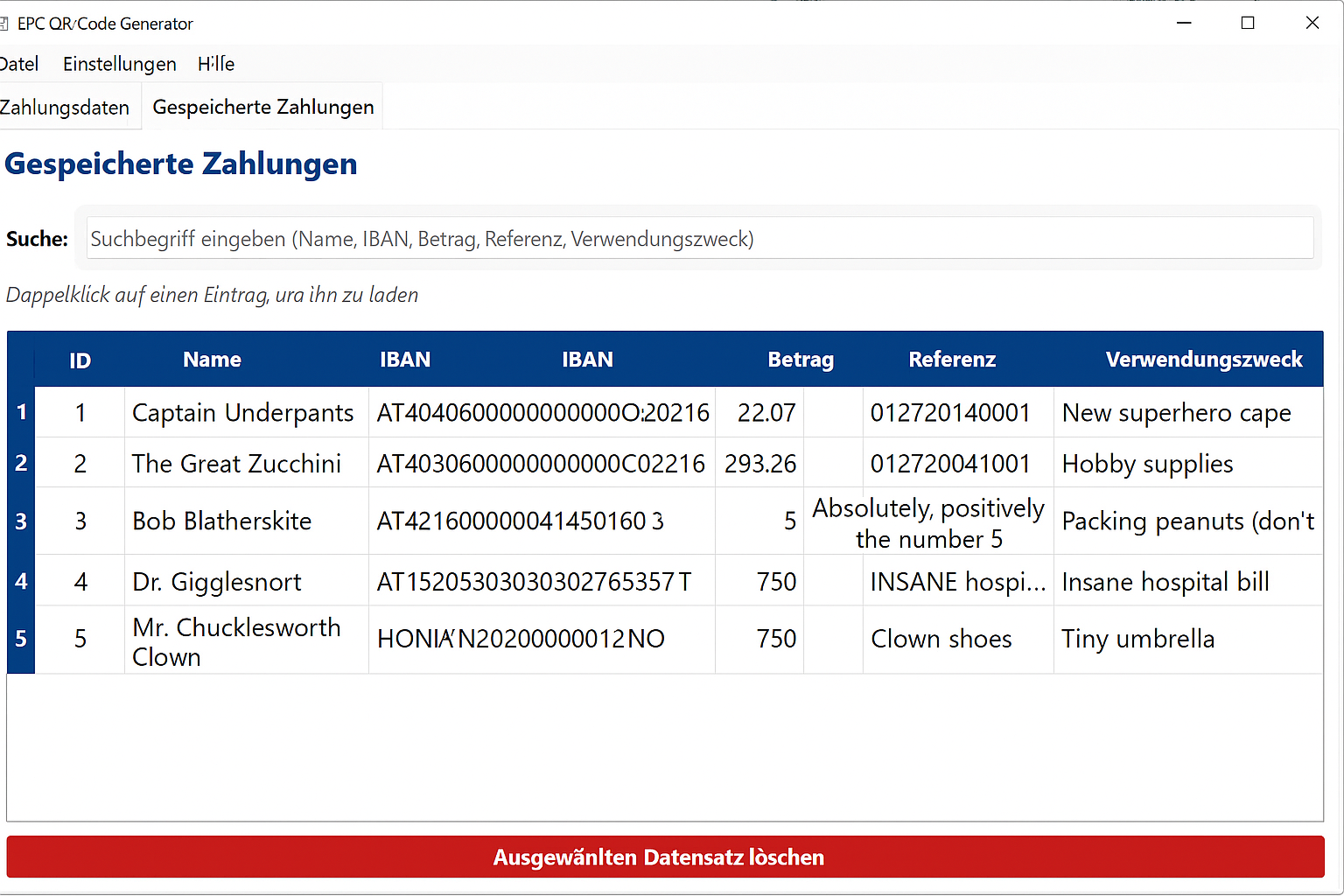Select row header number 3

21,521
